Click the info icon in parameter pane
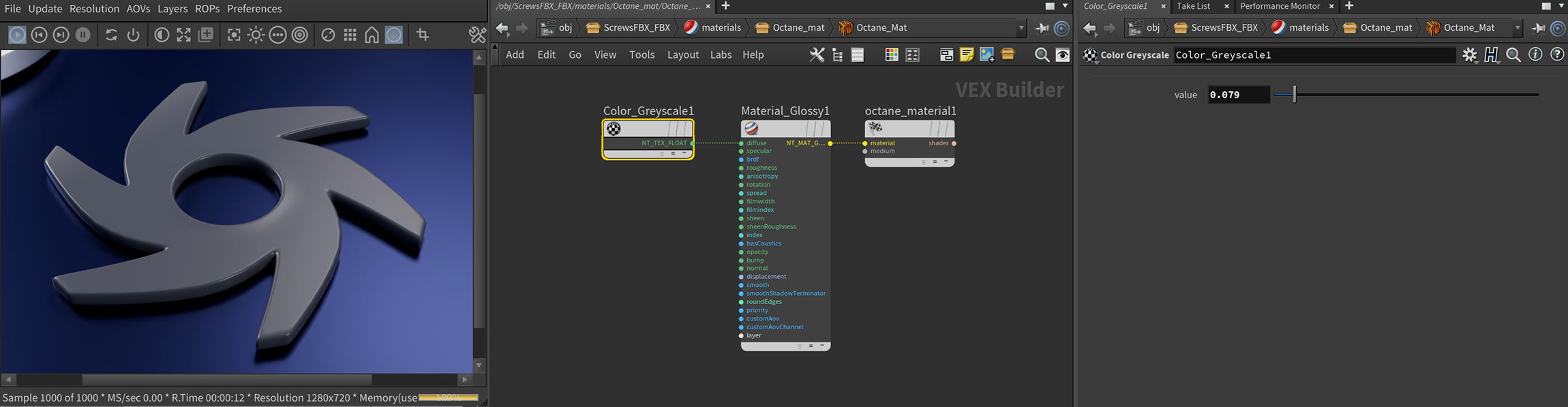 pyautogui.click(x=1535, y=55)
